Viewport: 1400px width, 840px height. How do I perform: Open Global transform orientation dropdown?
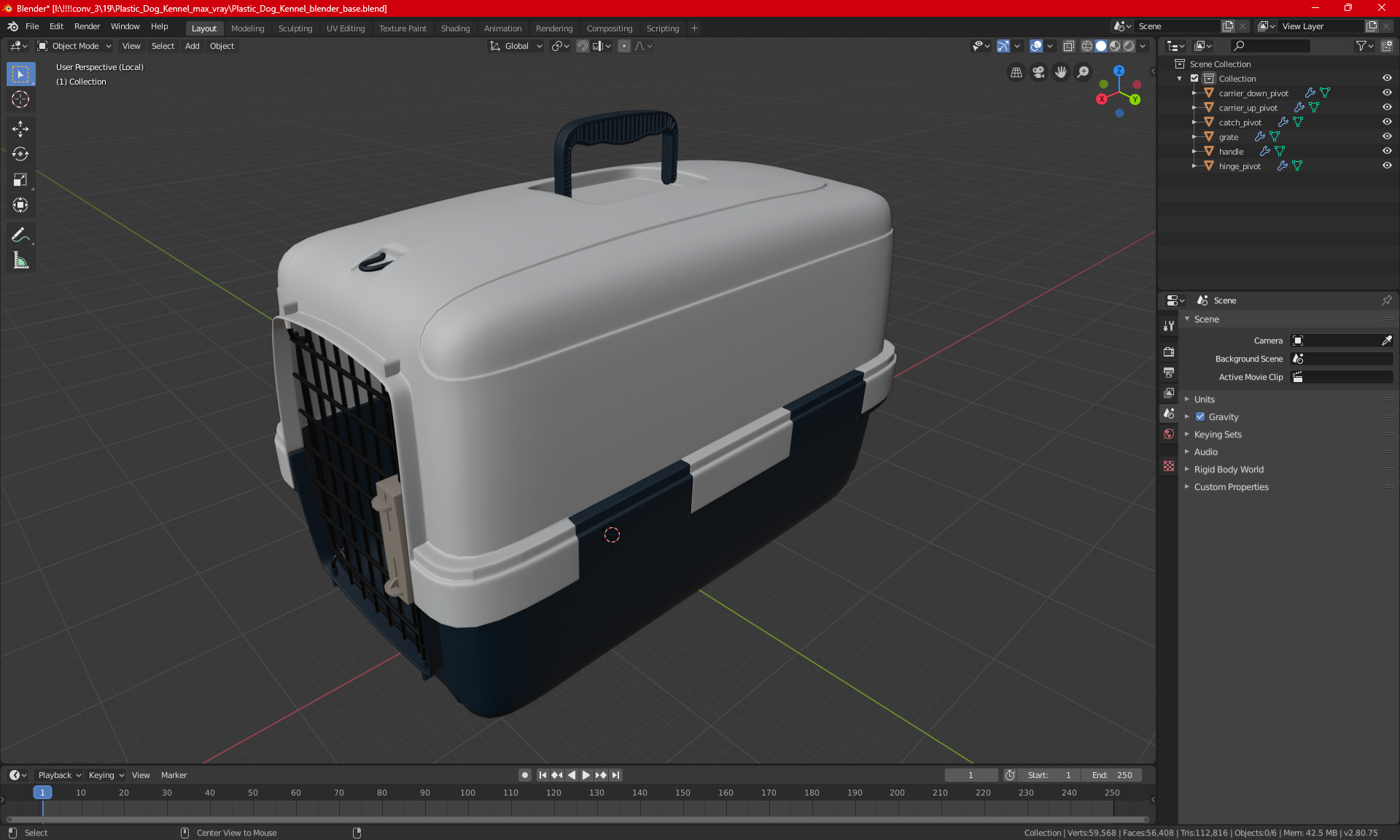[516, 46]
